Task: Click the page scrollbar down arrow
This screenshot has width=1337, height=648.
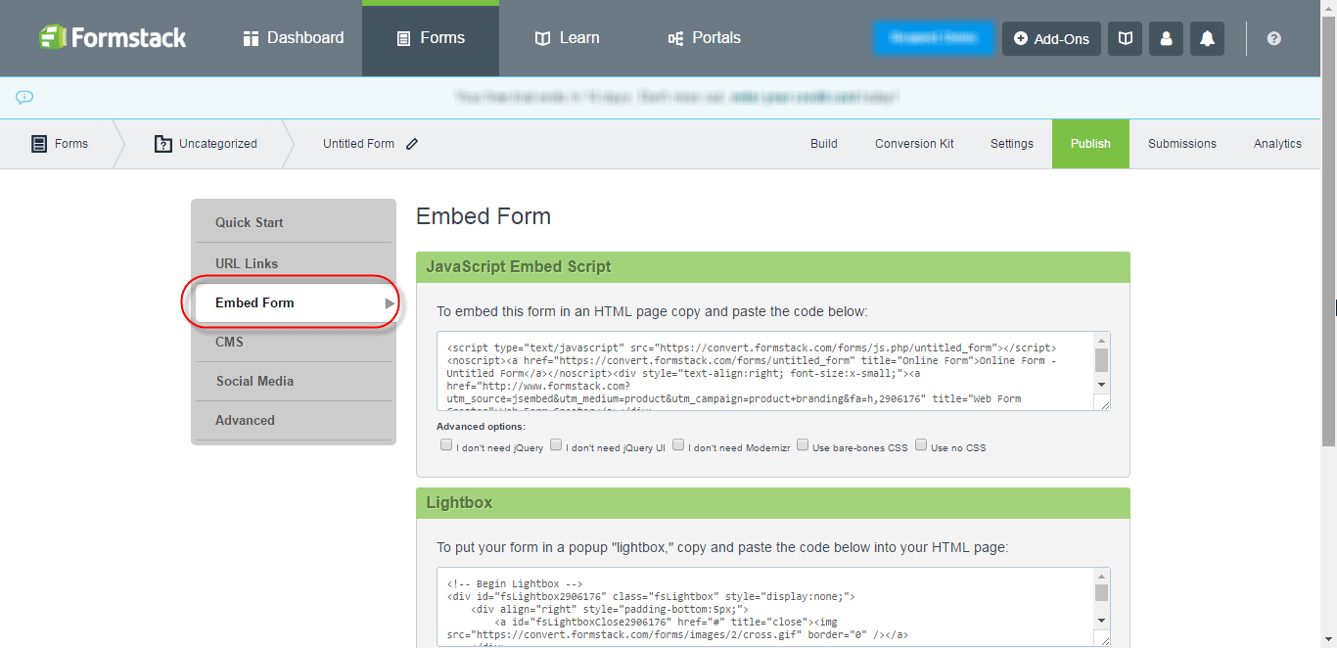Action: (1329, 639)
